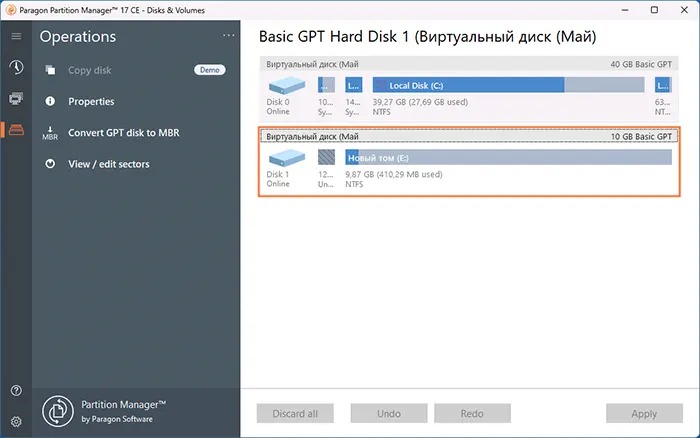
Task: Click the Basic GPT Hard Disk 1 title
Action: coord(428,36)
